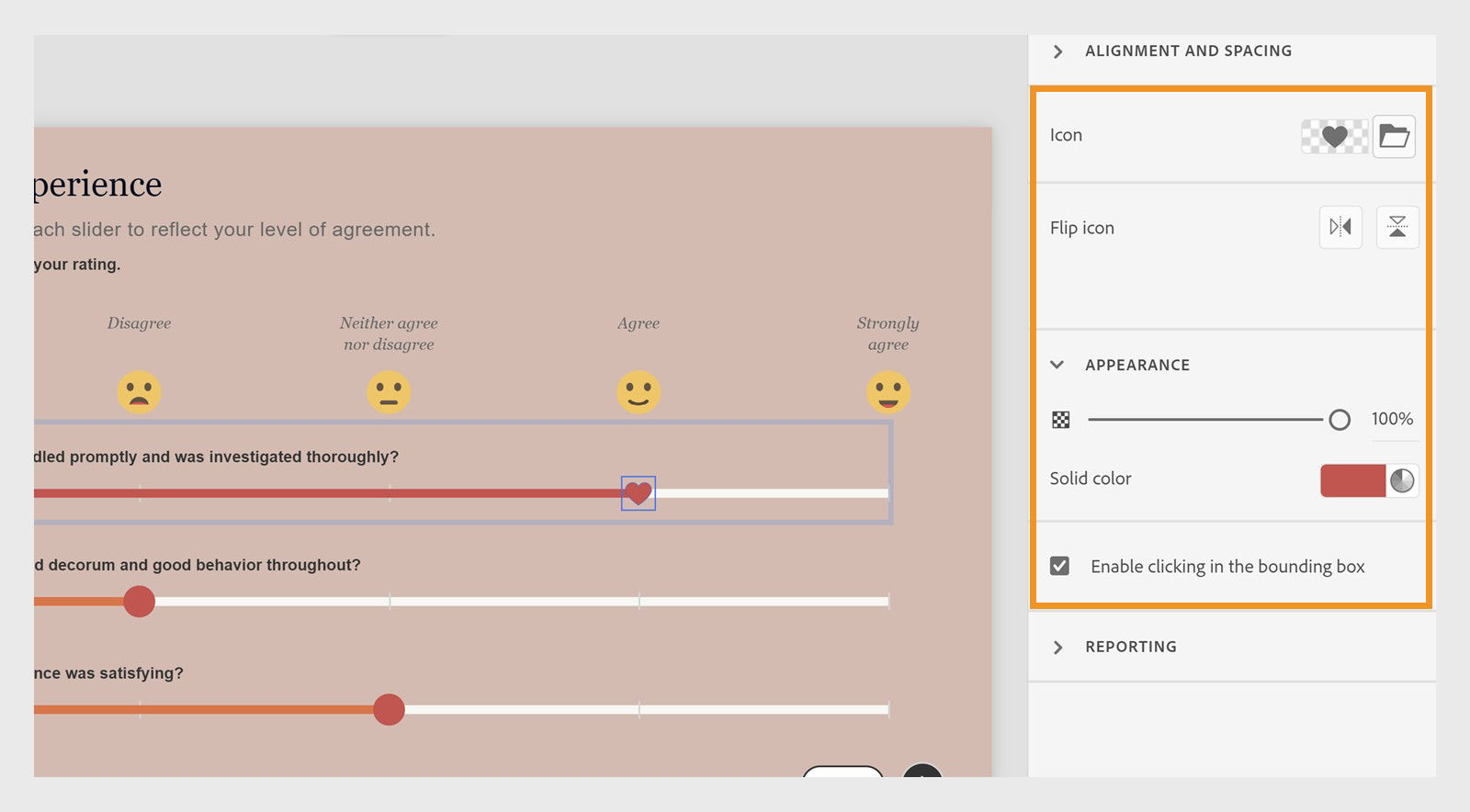1470x812 pixels.
Task: Click the 'your rating.' bold text
Action: 77,265
